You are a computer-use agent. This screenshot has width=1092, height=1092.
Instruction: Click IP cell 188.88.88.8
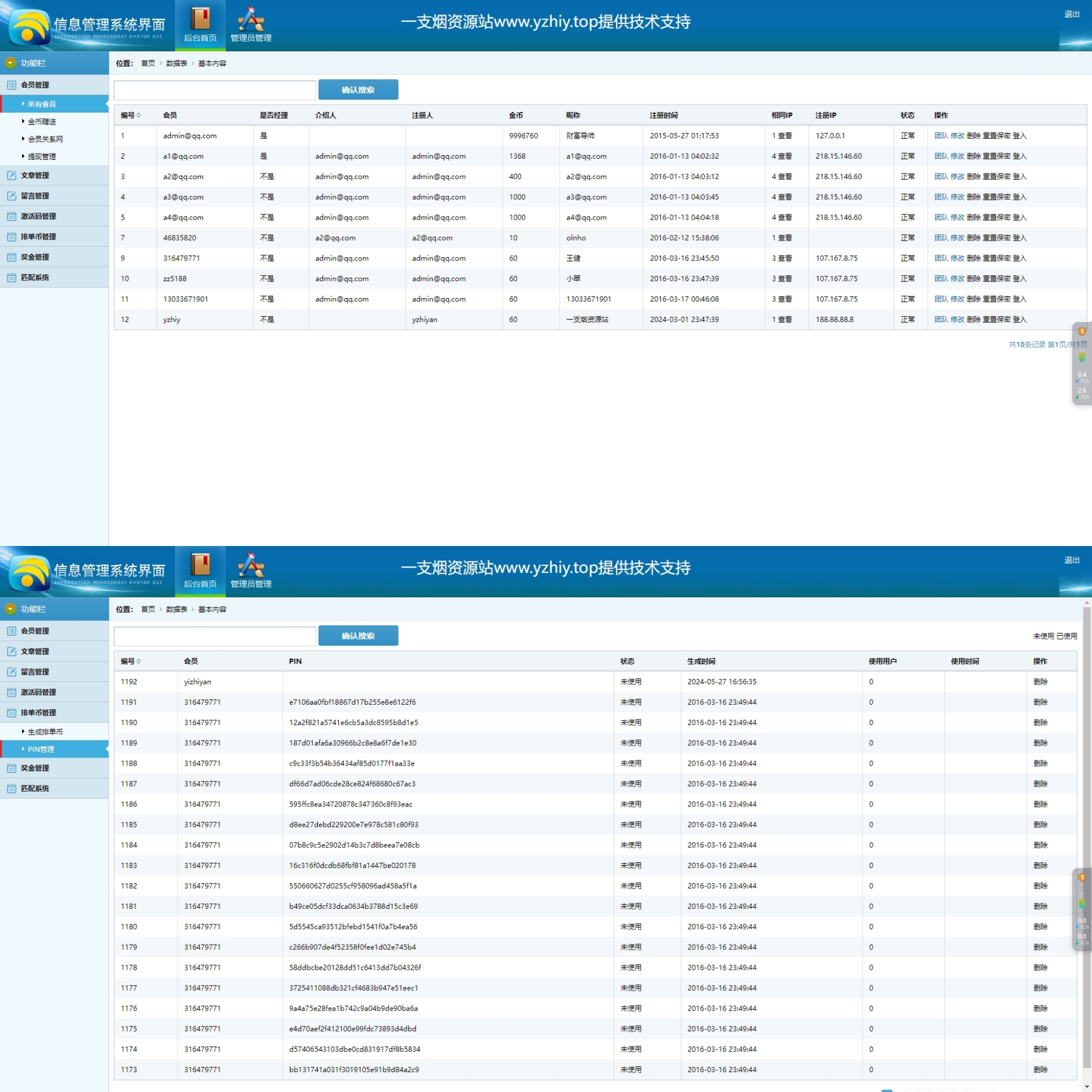point(834,320)
